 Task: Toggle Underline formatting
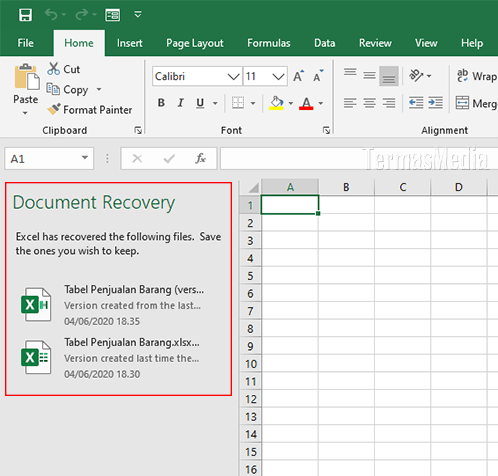(x=200, y=103)
